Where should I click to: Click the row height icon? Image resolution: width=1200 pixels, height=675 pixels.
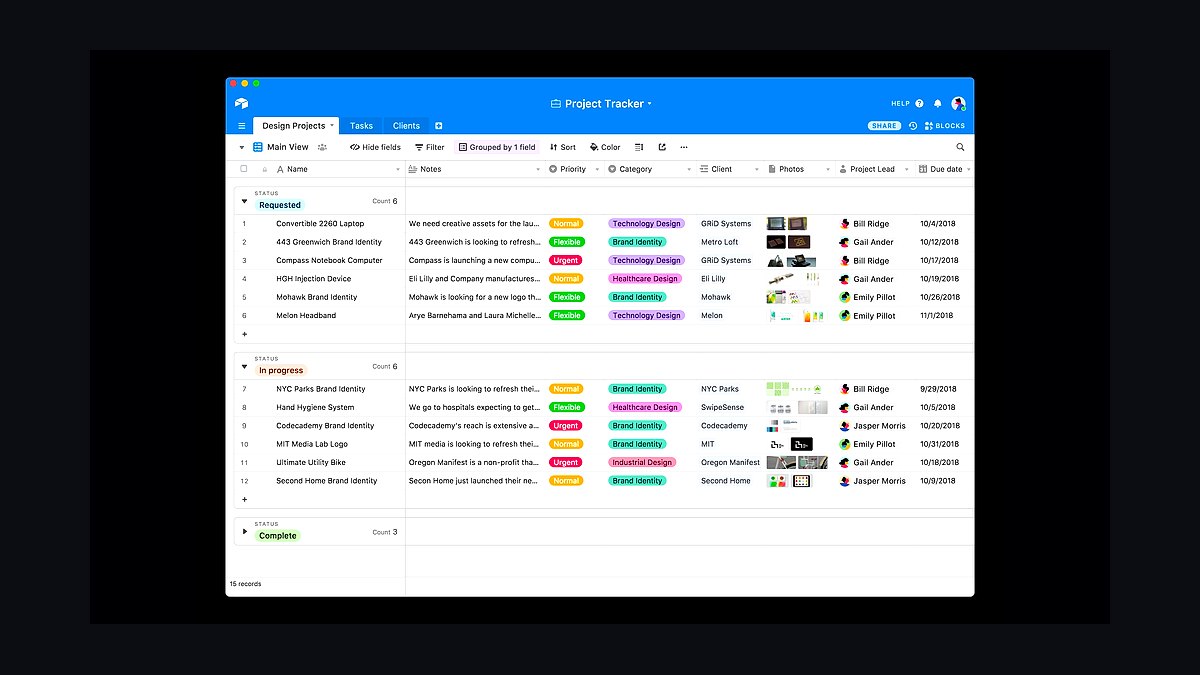pos(639,147)
